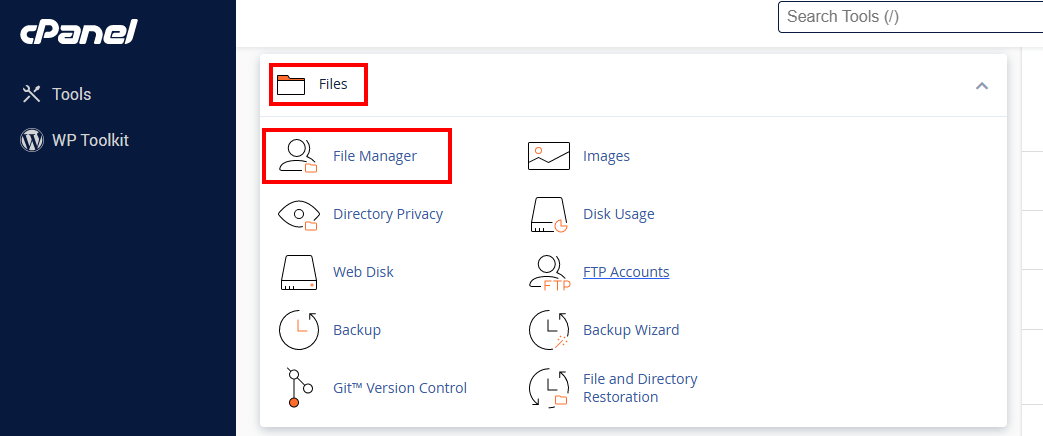Click the File and Directory Restoration icon
The width and height of the screenshot is (1043, 436).
(x=549, y=387)
